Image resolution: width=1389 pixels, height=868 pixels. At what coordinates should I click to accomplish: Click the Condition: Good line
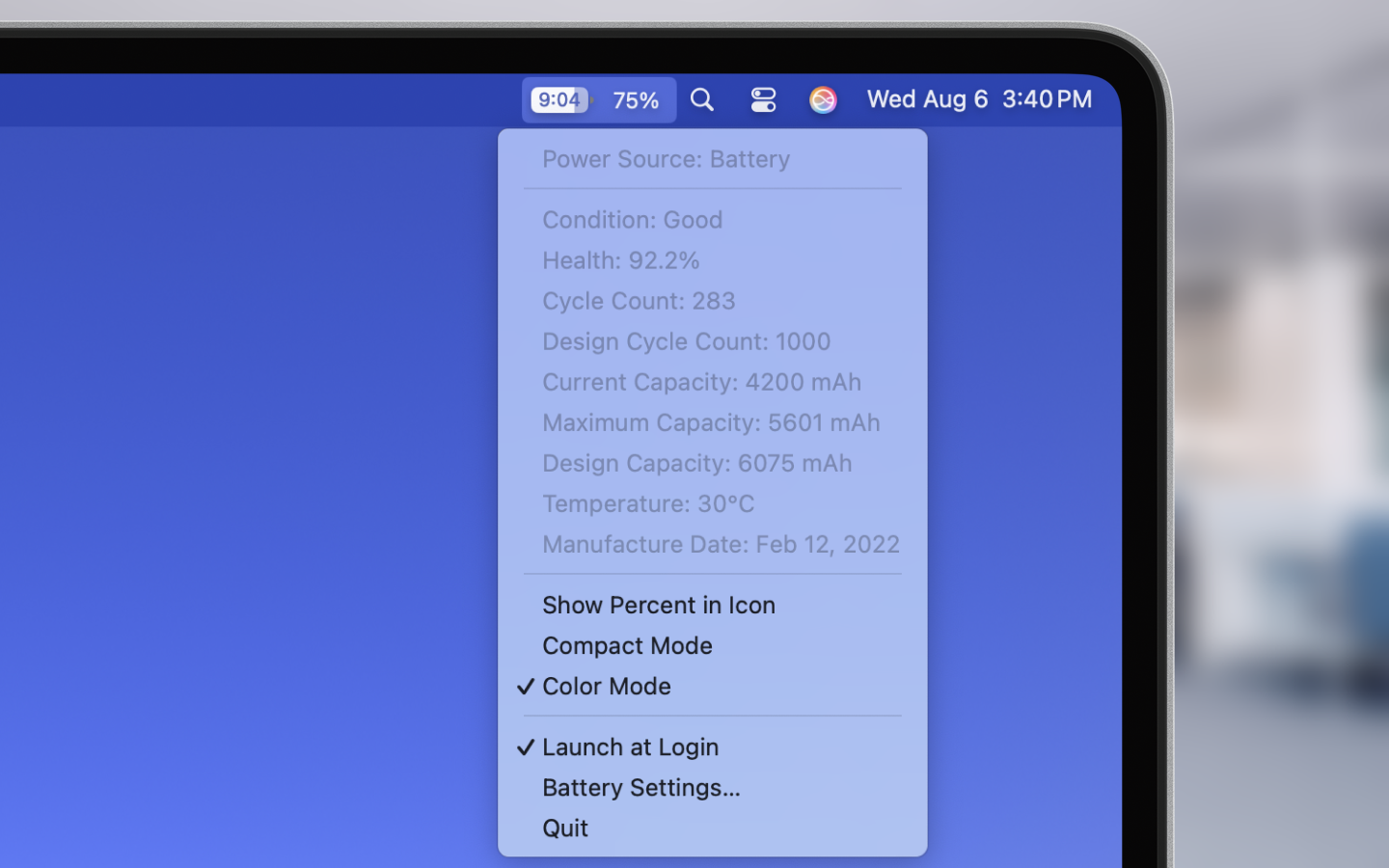pyautogui.click(x=633, y=220)
